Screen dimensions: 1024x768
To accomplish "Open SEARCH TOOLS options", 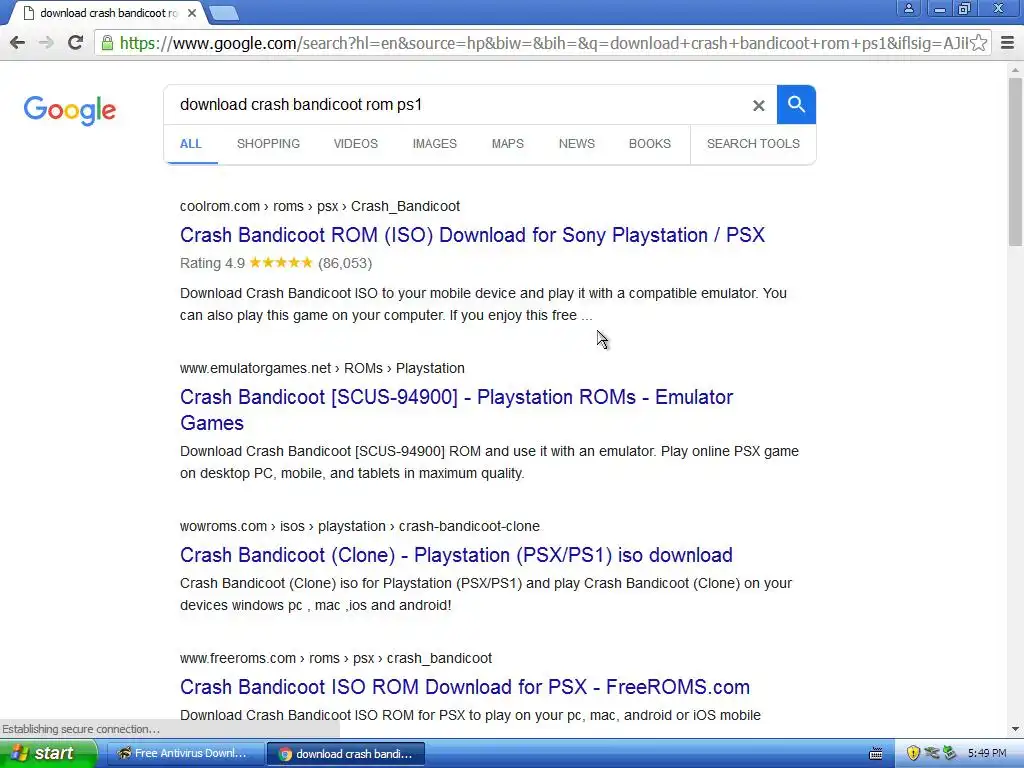I will (753, 144).
